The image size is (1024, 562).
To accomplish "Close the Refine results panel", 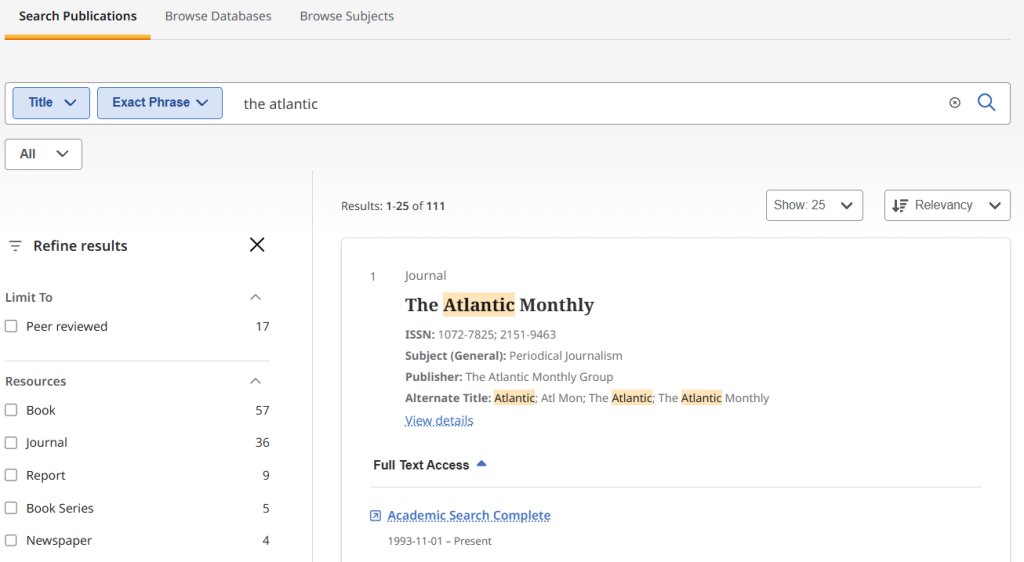I will (257, 245).
